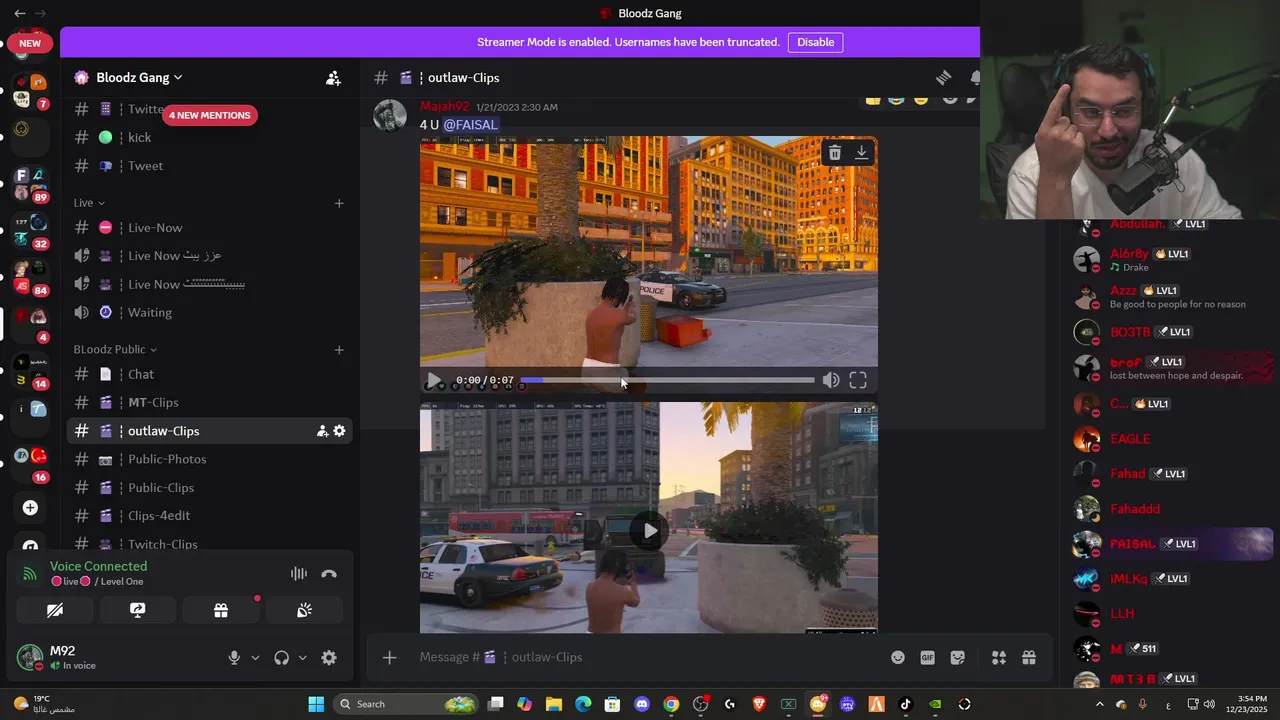1280x720 pixels.
Task: Open the GIF picker
Action: (x=928, y=658)
